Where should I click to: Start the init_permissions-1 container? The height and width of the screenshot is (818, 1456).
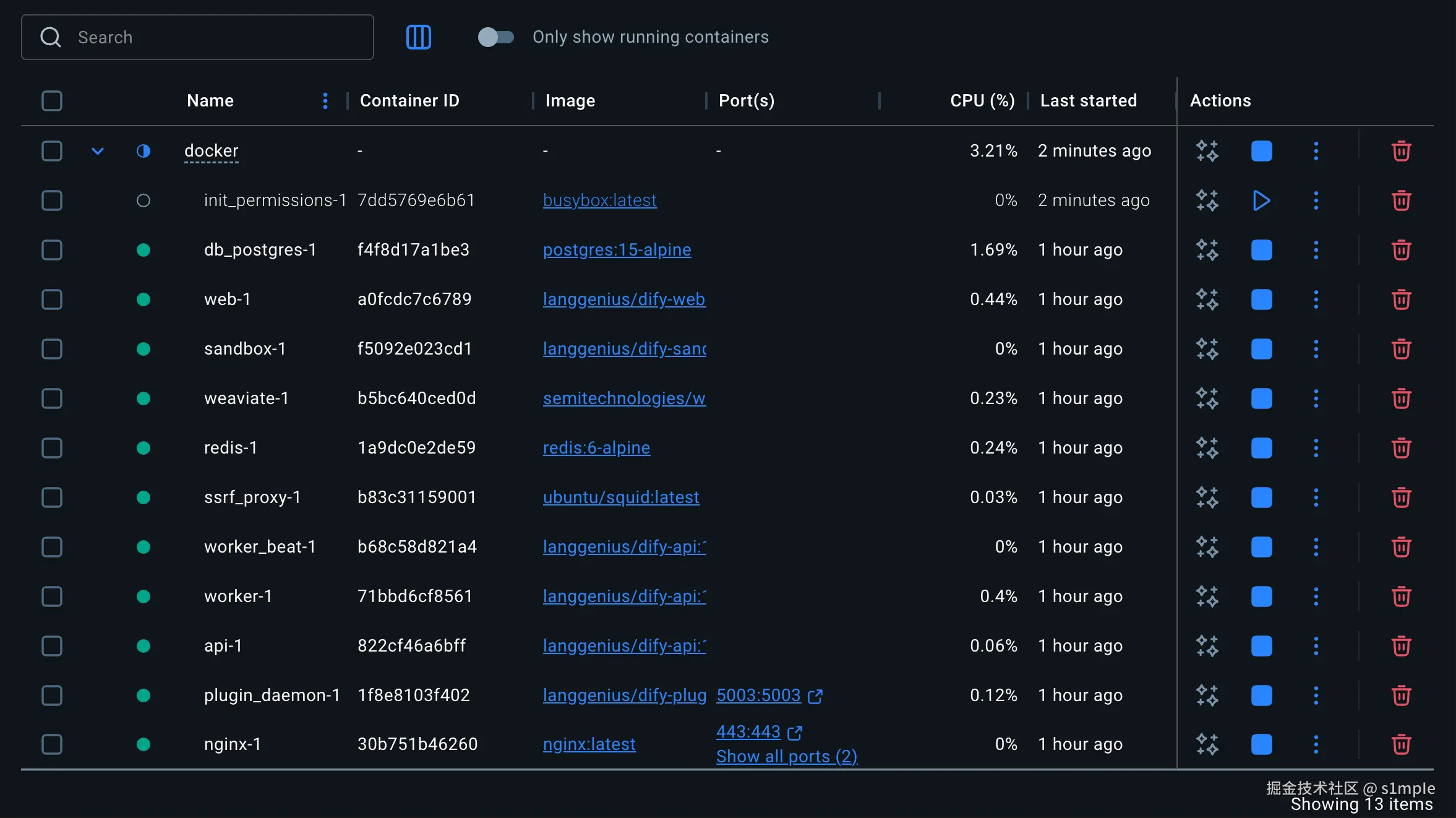click(1261, 200)
